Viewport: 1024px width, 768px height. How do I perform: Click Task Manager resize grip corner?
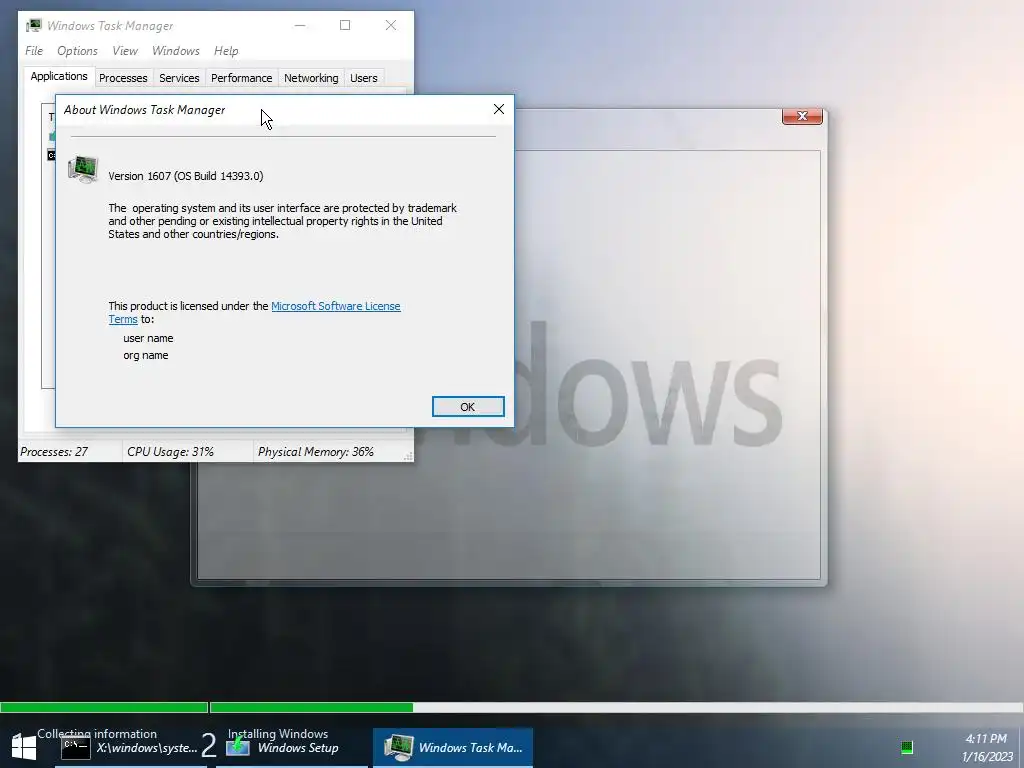pyautogui.click(x=408, y=456)
